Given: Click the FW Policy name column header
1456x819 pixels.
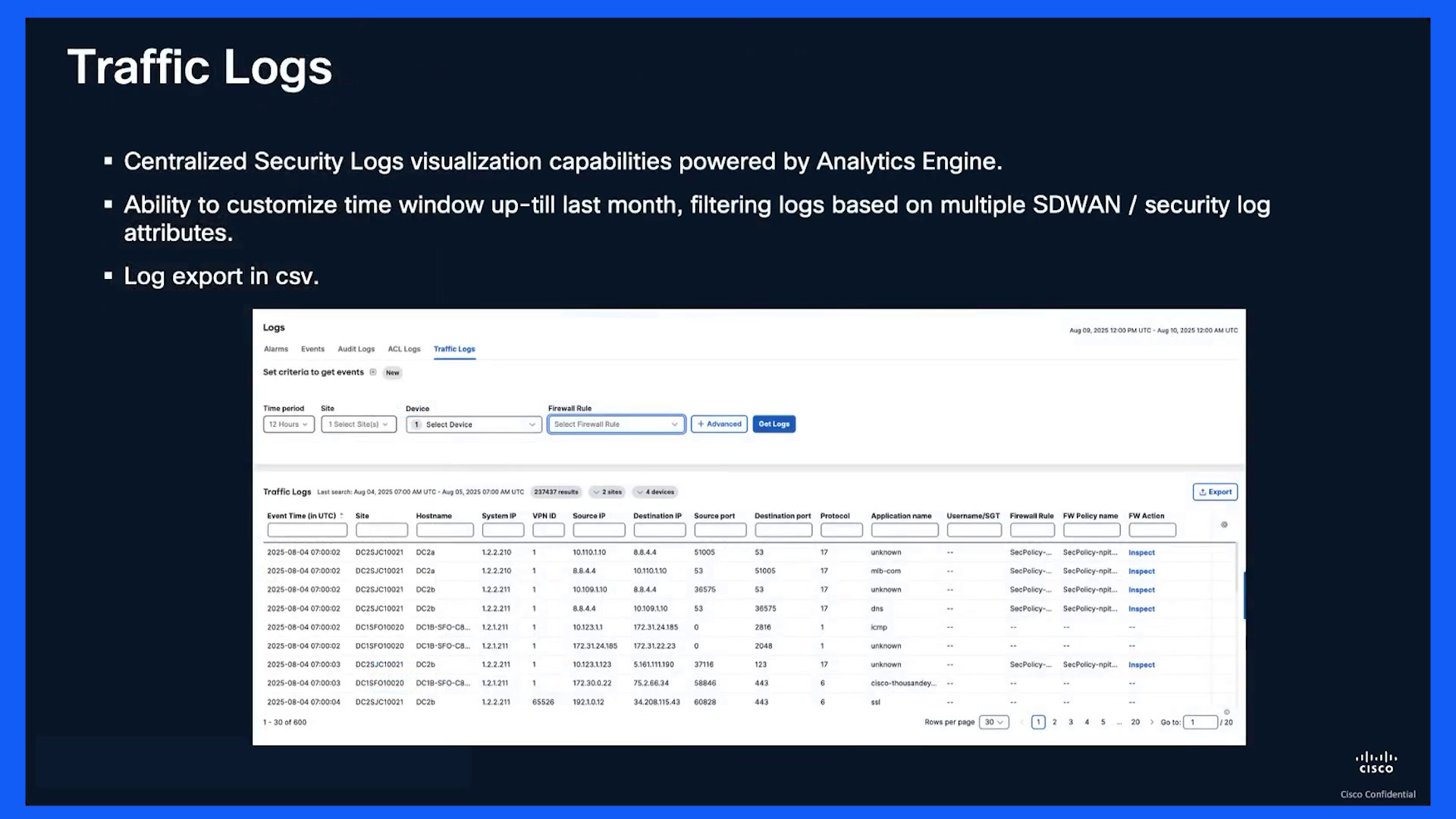Looking at the screenshot, I should point(1090,516).
